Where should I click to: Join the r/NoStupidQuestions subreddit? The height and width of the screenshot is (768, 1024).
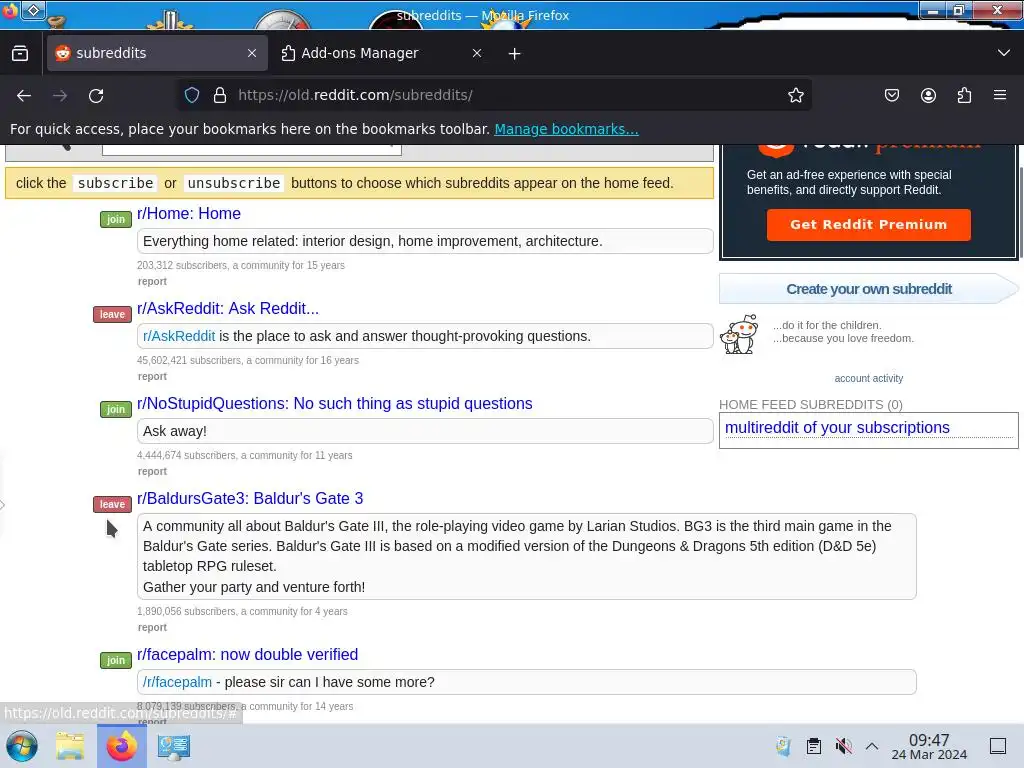click(x=116, y=409)
